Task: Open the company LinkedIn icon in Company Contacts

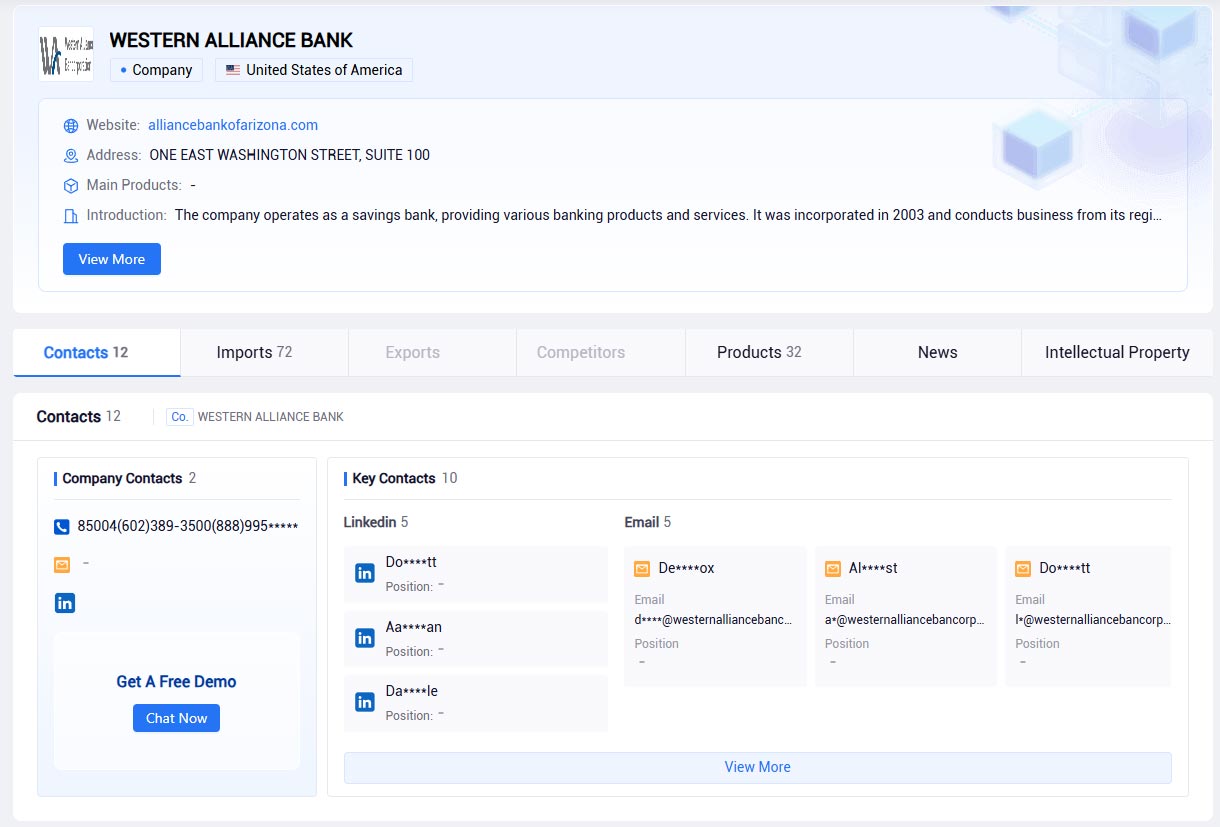Action: (x=65, y=603)
